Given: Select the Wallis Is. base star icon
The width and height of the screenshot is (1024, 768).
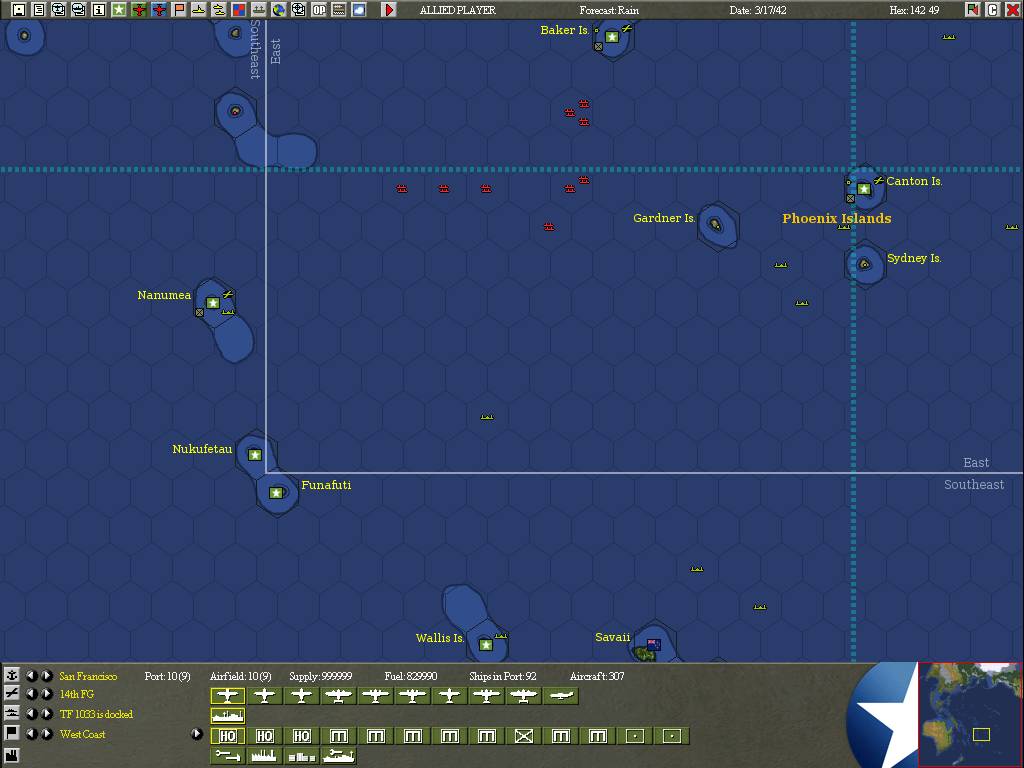Looking at the screenshot, I should coord(485,645).
